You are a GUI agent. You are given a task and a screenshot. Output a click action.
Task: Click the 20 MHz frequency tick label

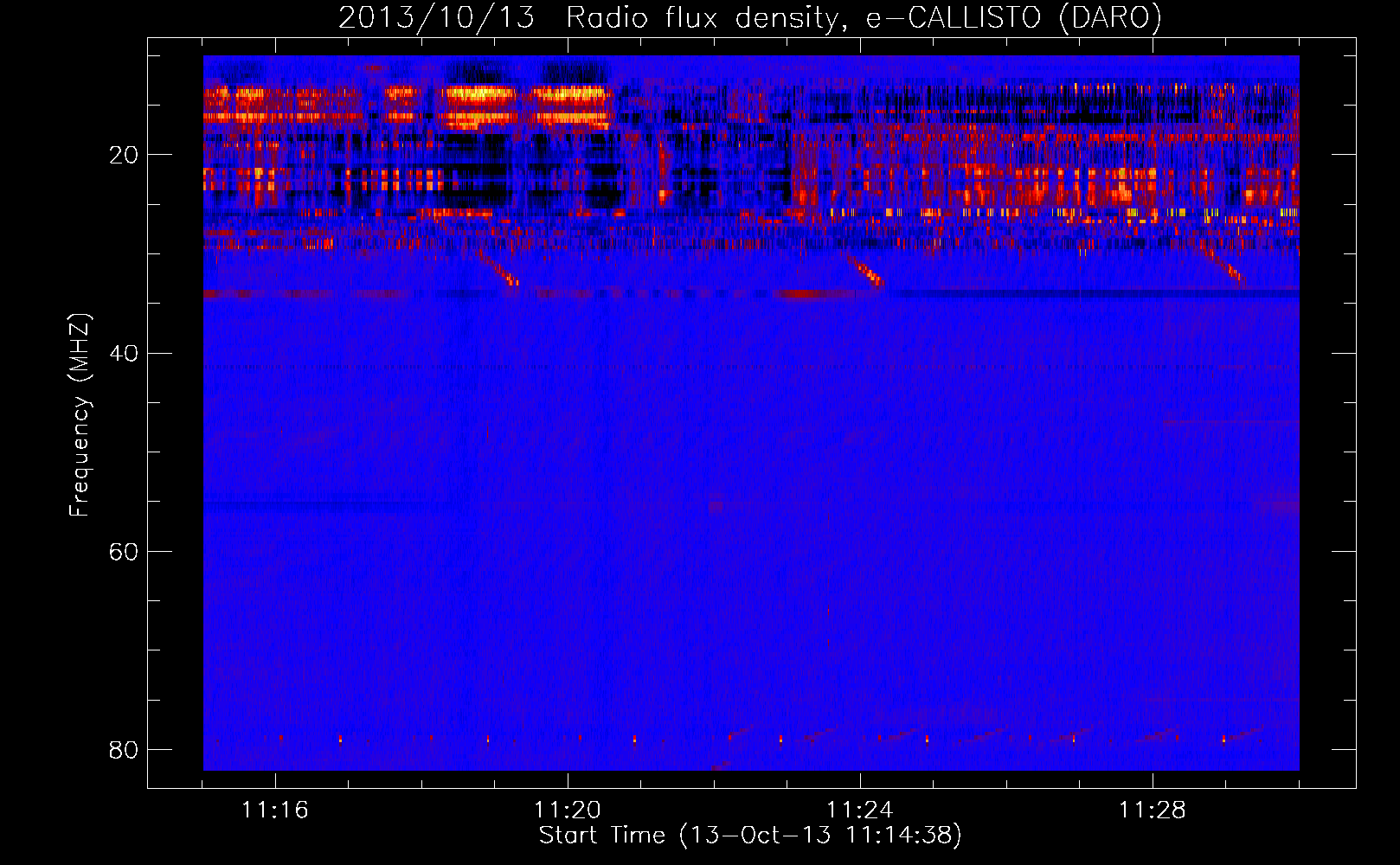124,155
